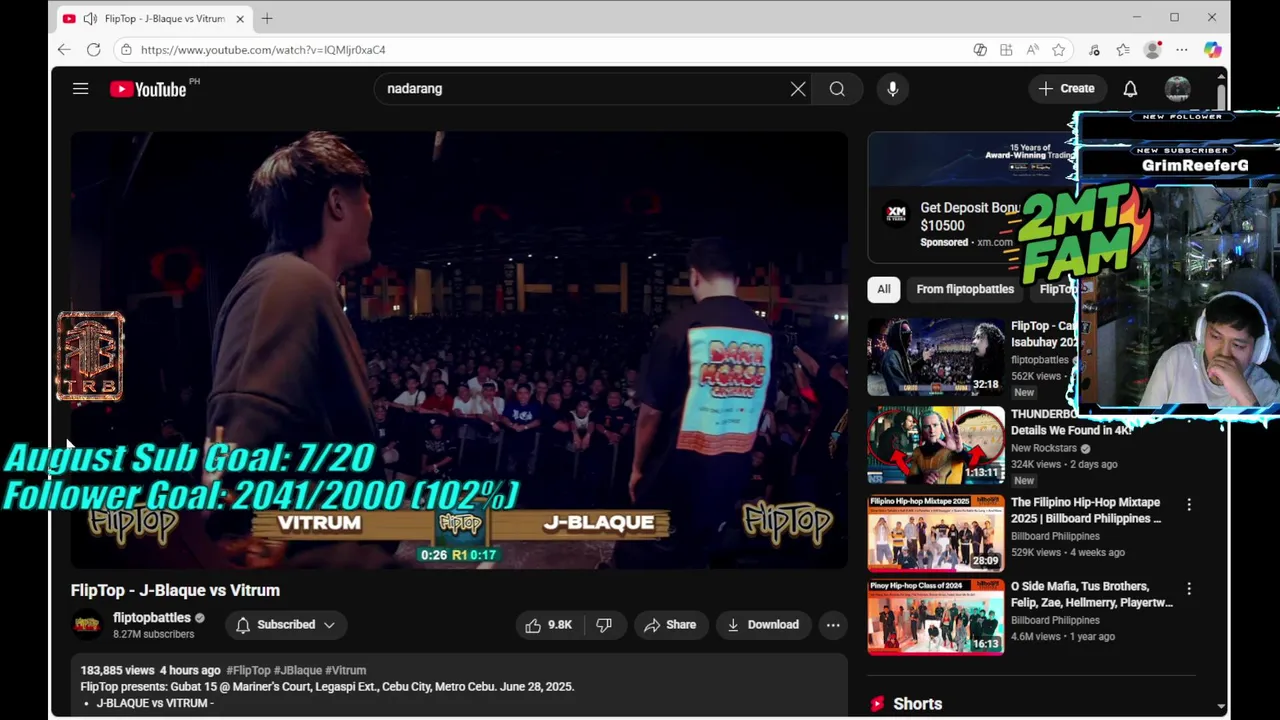Viewport: 1280px width, 720px height.
Task: Run search with magnifier button
Action: [837, 89]
